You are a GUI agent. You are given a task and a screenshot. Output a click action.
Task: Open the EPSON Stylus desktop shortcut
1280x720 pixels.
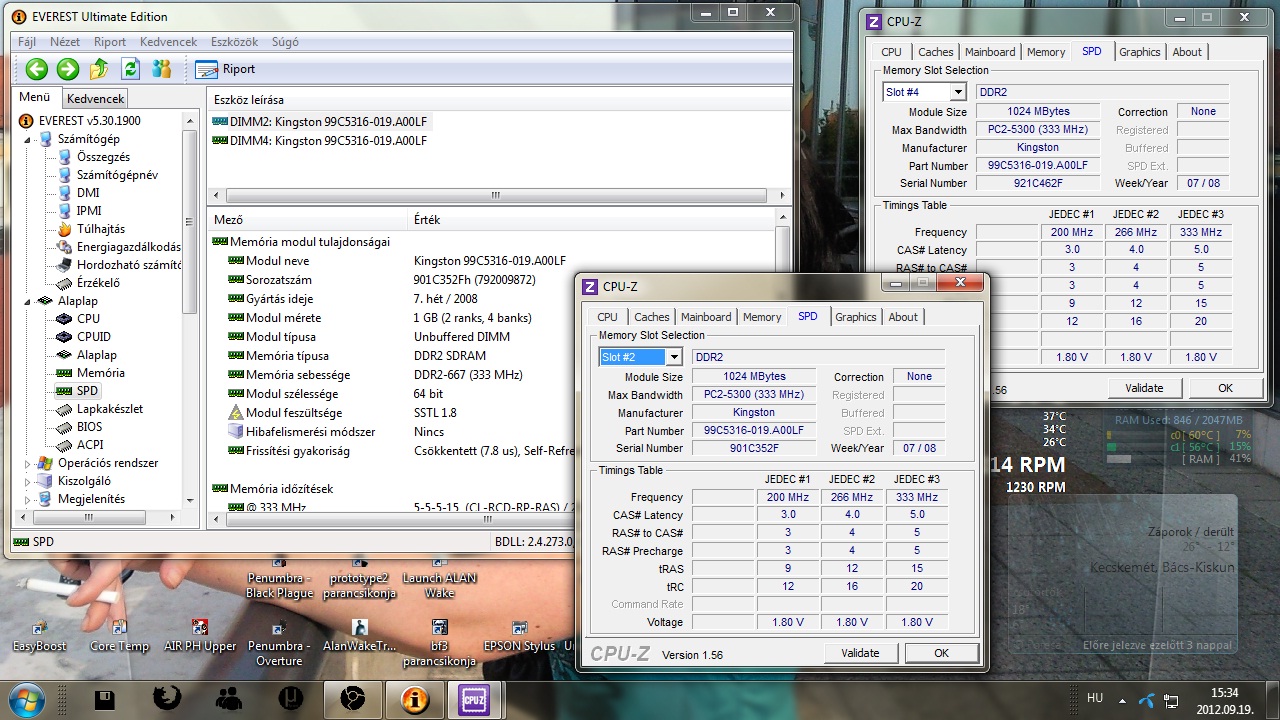coord(519,636)
